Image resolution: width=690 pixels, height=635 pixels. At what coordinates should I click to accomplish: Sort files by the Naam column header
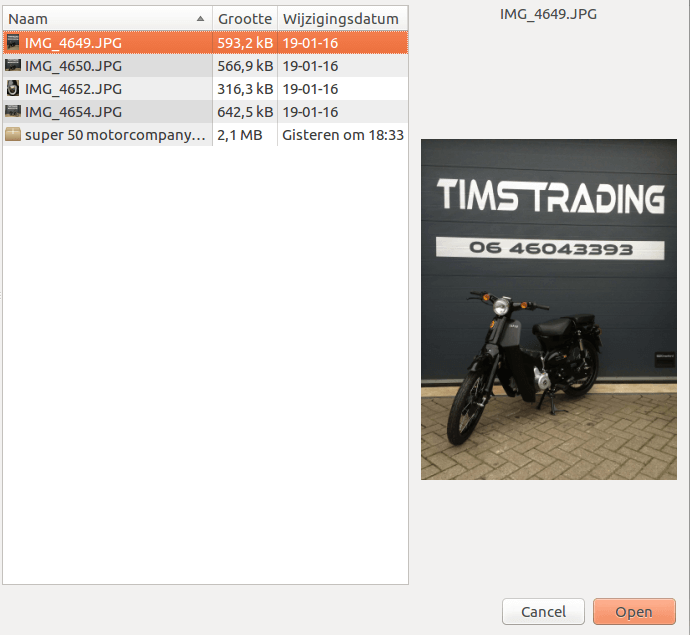(107, 19)
